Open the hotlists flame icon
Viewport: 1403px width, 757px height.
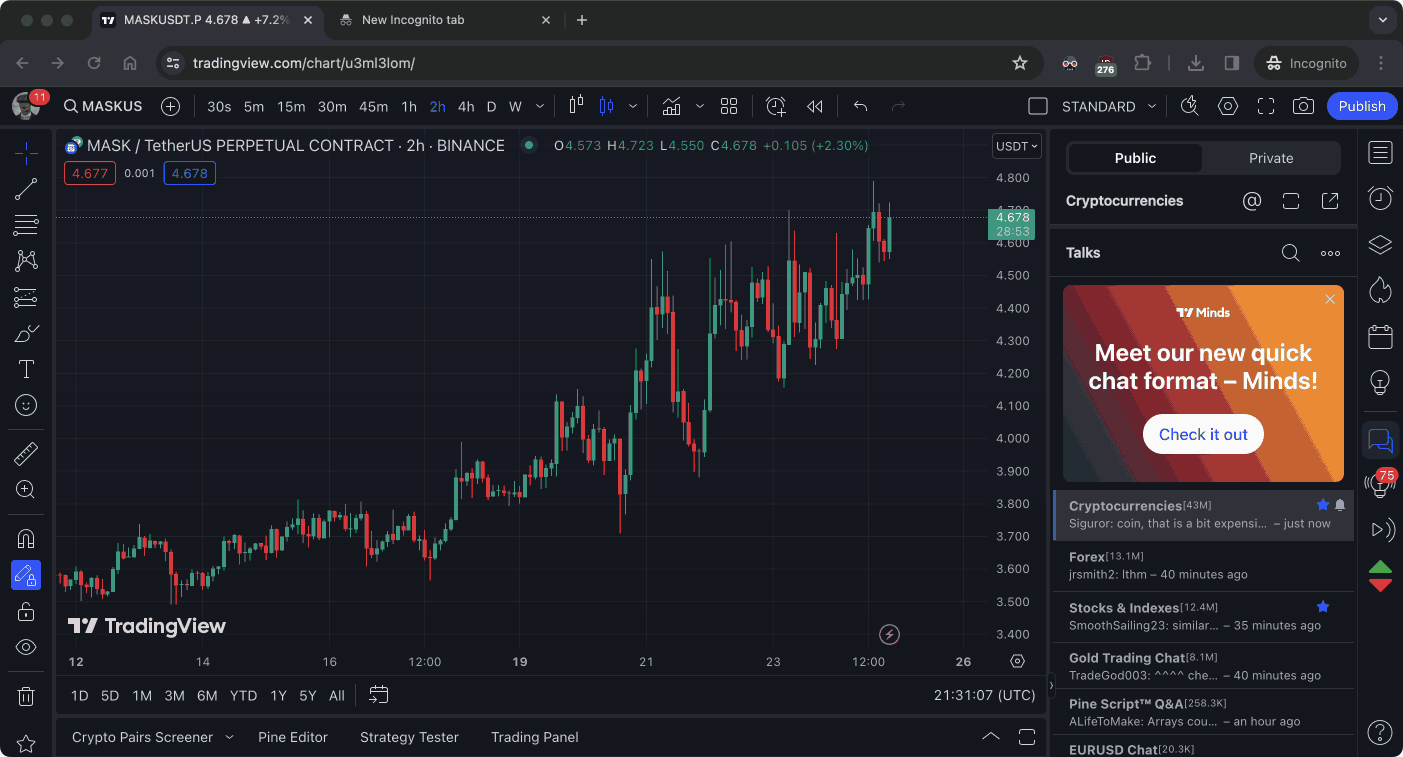coord(1380,290)
